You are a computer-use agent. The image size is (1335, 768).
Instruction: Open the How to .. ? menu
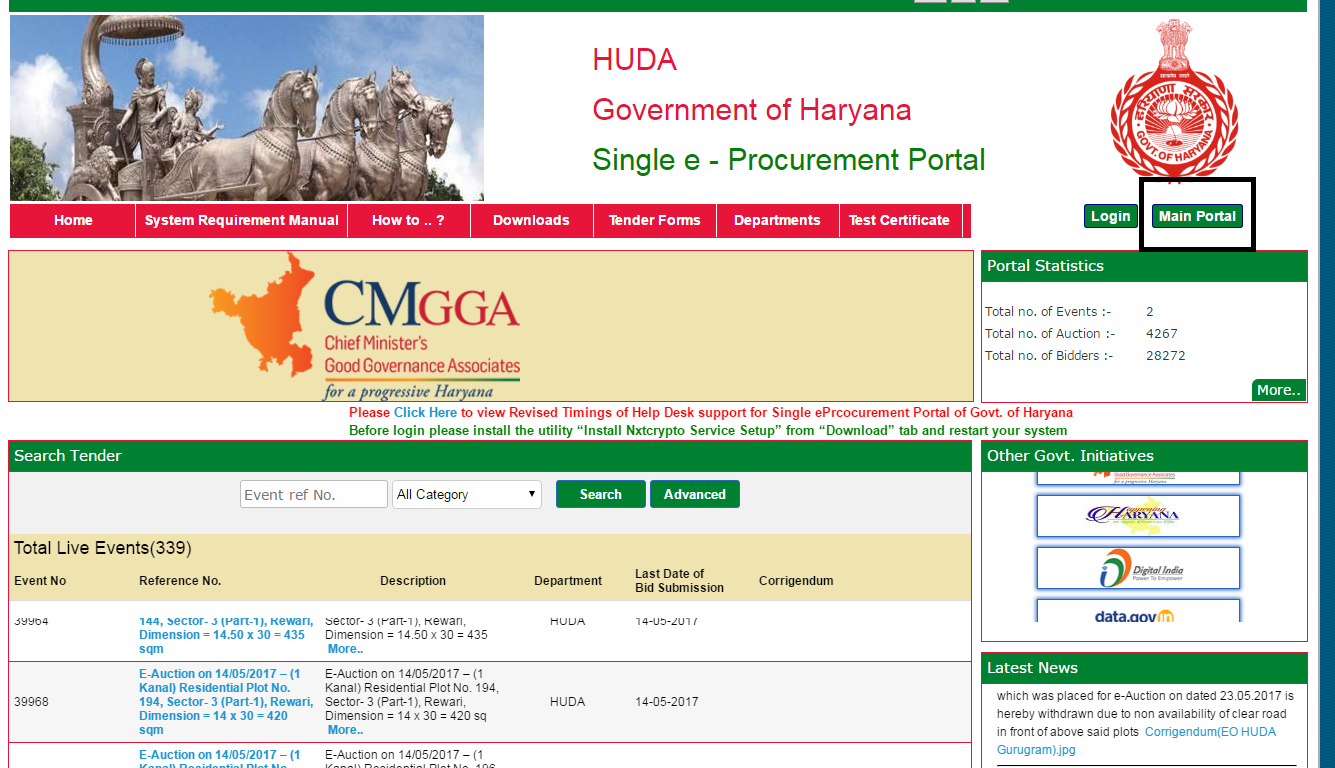(408, 220)
